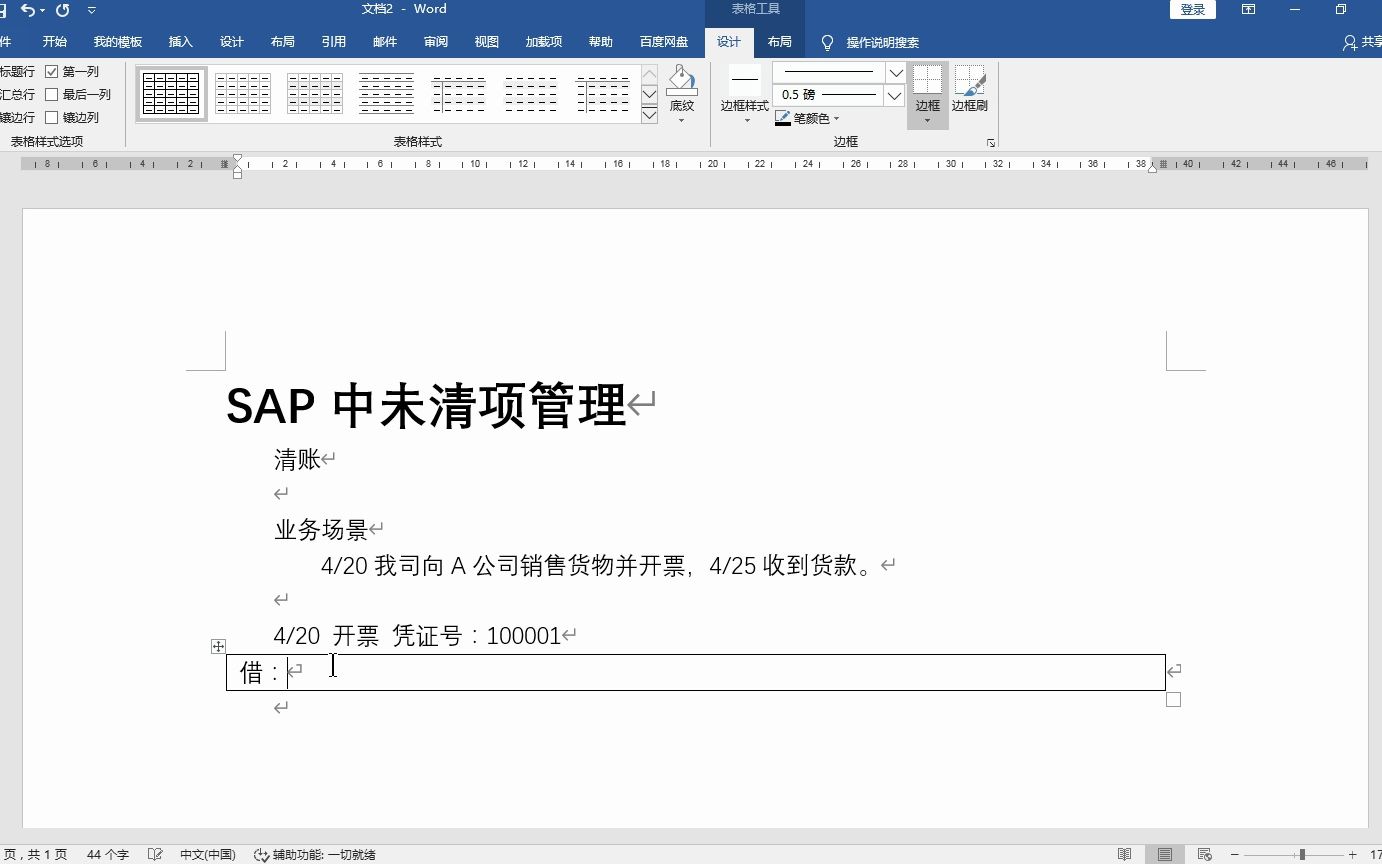
Task: Click the zoom out minus button
Action: pyautogui.click(x=1235, y=855)
